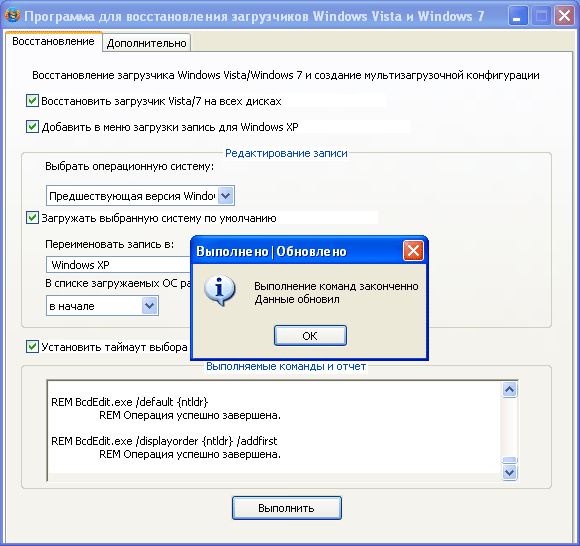This screenshot has height=546, width=580.
Task: Click the 'Редактирование записи' group label
Action: click(x=286, y=153)
